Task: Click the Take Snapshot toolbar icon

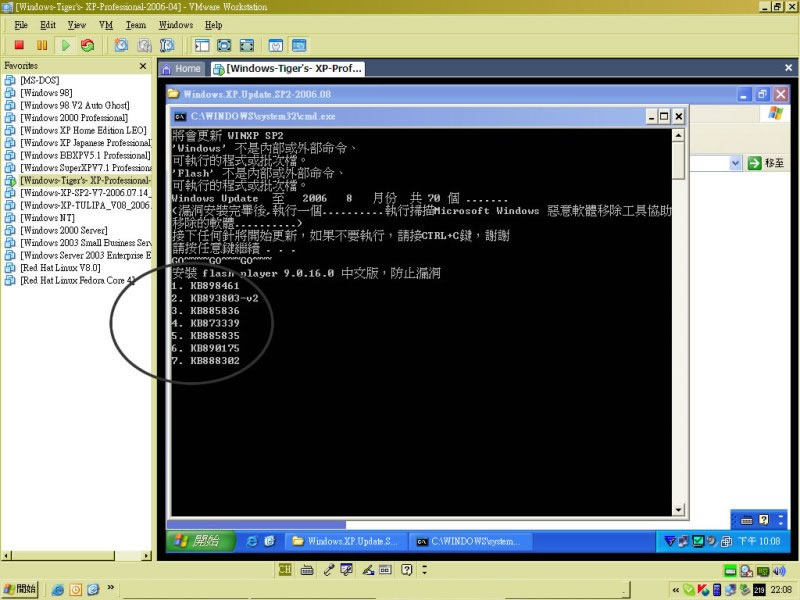Action: tap(121, 45)
